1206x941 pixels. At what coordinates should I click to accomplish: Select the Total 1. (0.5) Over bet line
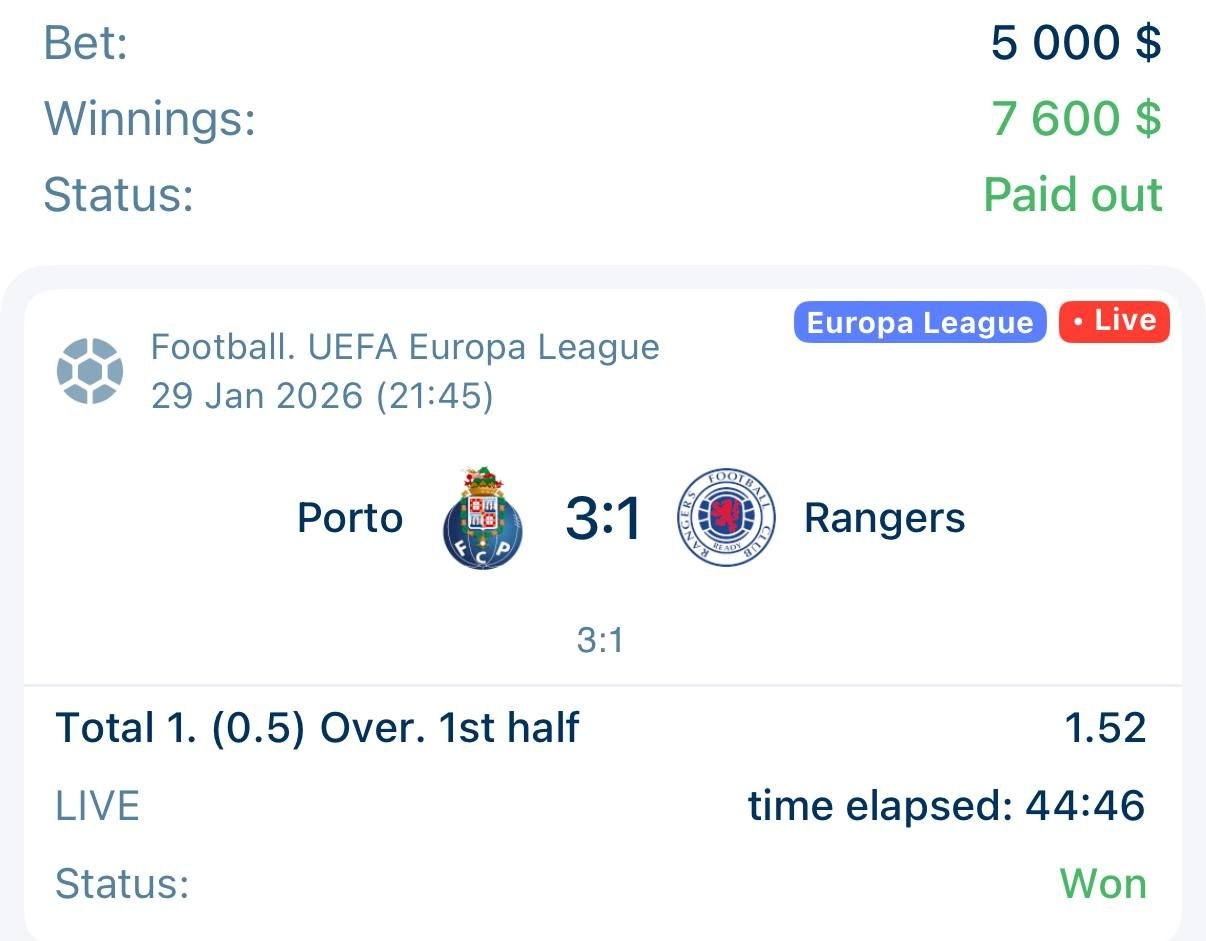point(317,728)
